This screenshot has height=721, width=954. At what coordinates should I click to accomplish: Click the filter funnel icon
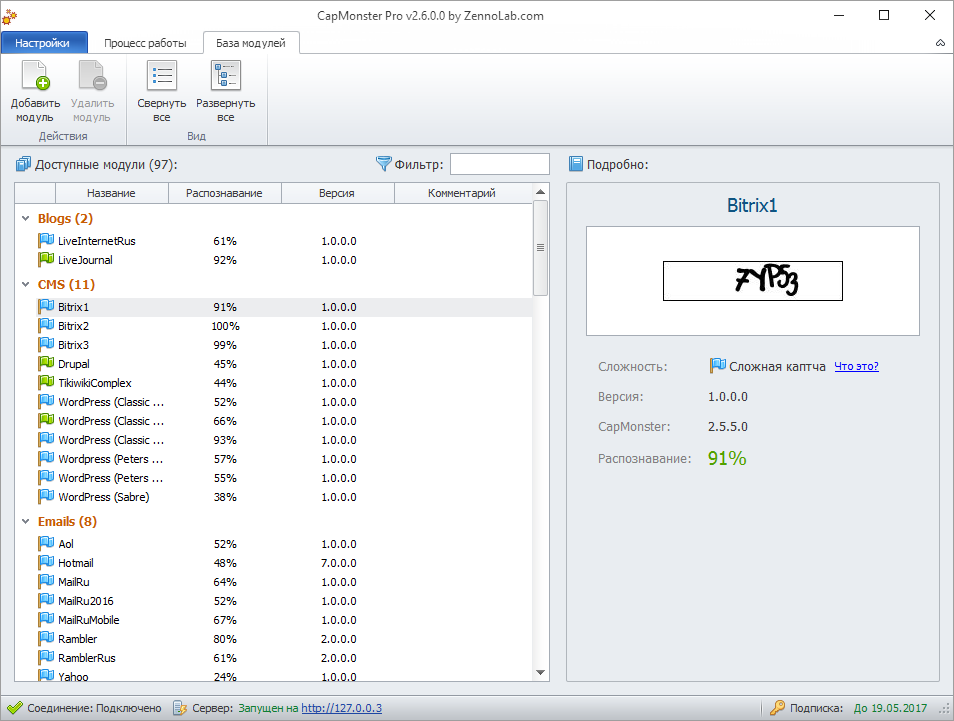click(x=383, y=164)
